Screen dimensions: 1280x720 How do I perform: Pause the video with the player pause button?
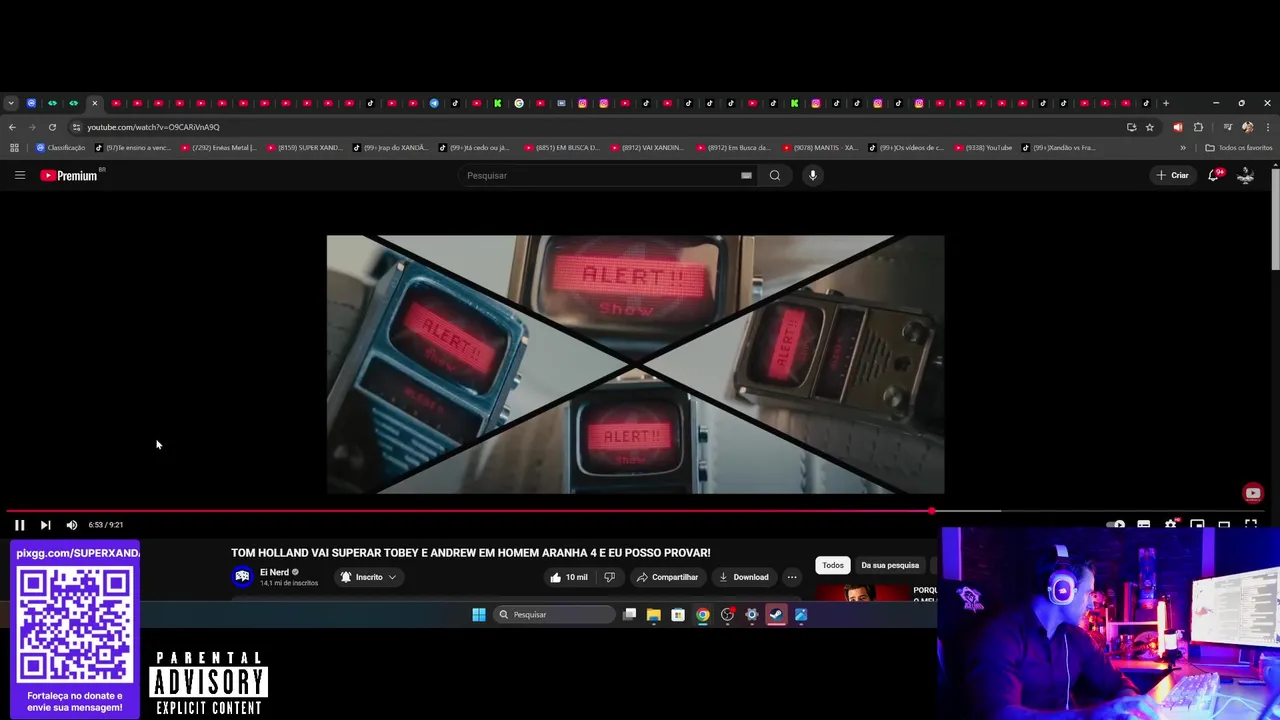click(x=19, y=525)
